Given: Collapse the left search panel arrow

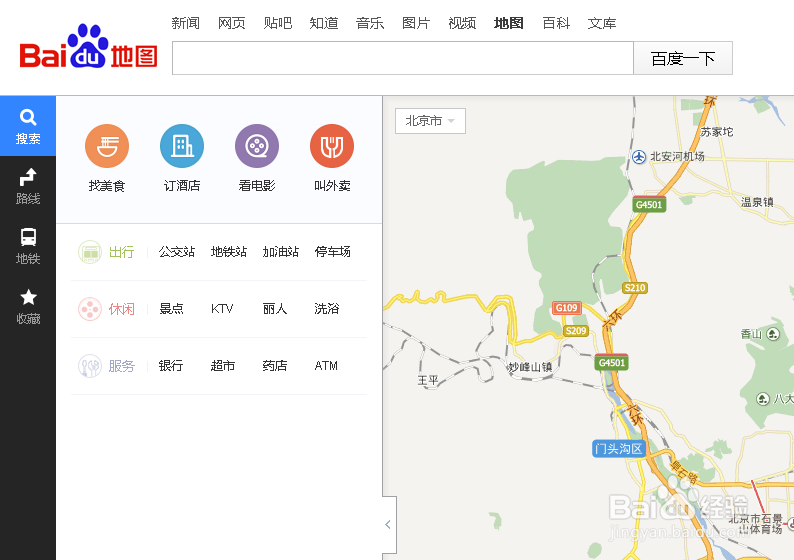Looking at the screenshot, I should pyautogui.click(x=388, y=525).
